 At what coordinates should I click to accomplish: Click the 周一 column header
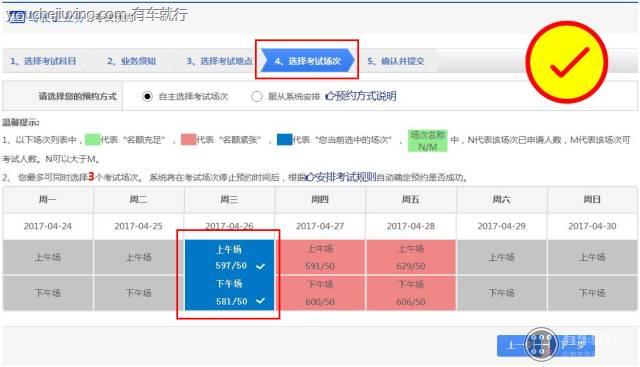[x=48, y=200]
